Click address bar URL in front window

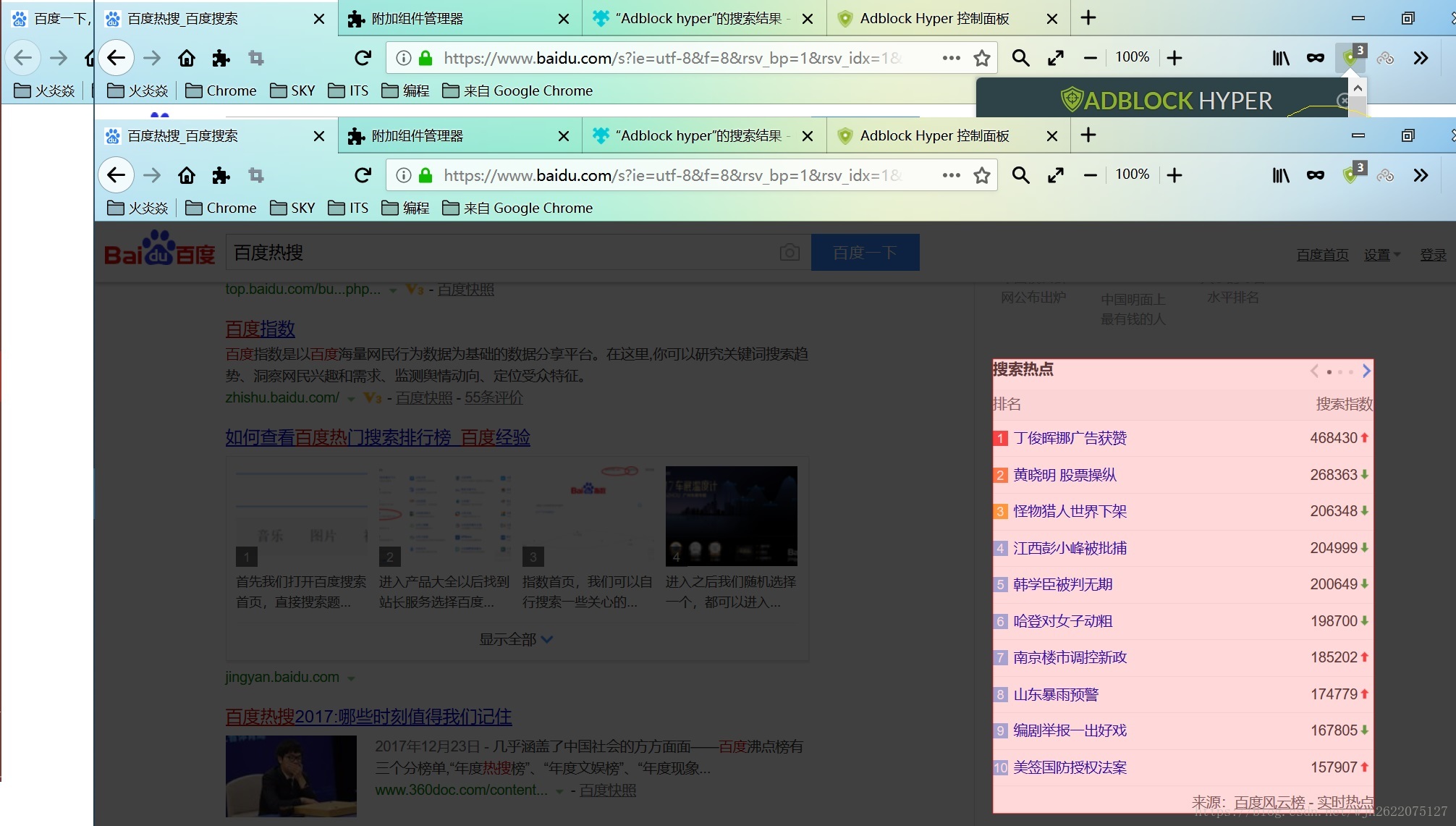pos(673,175)
